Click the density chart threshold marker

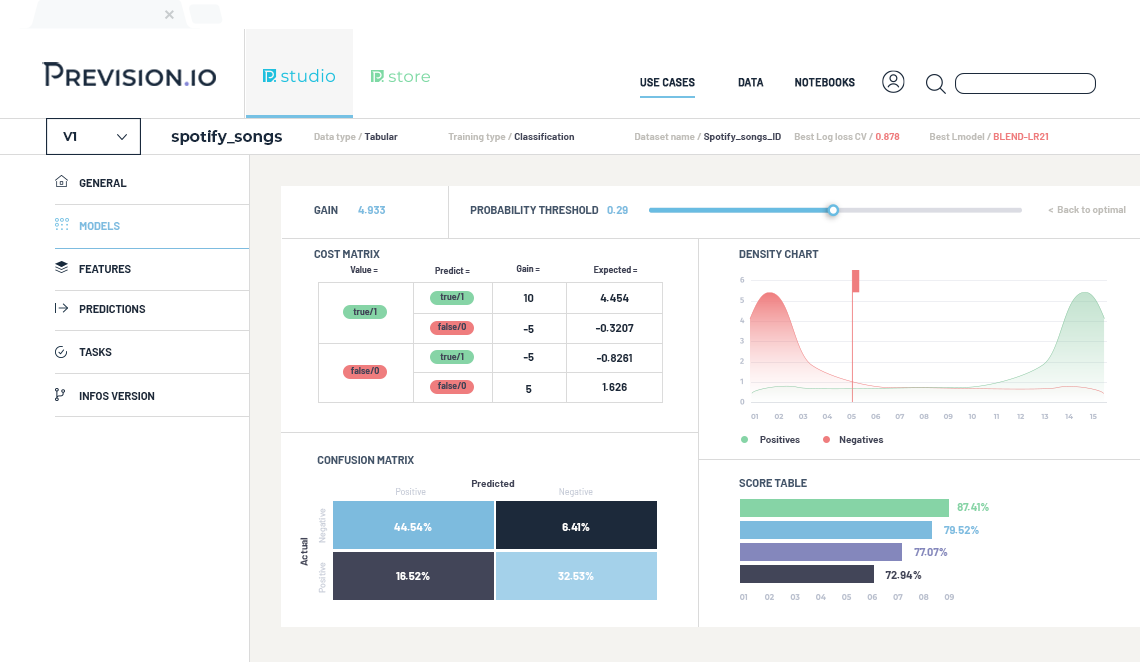tap(855, 281)
